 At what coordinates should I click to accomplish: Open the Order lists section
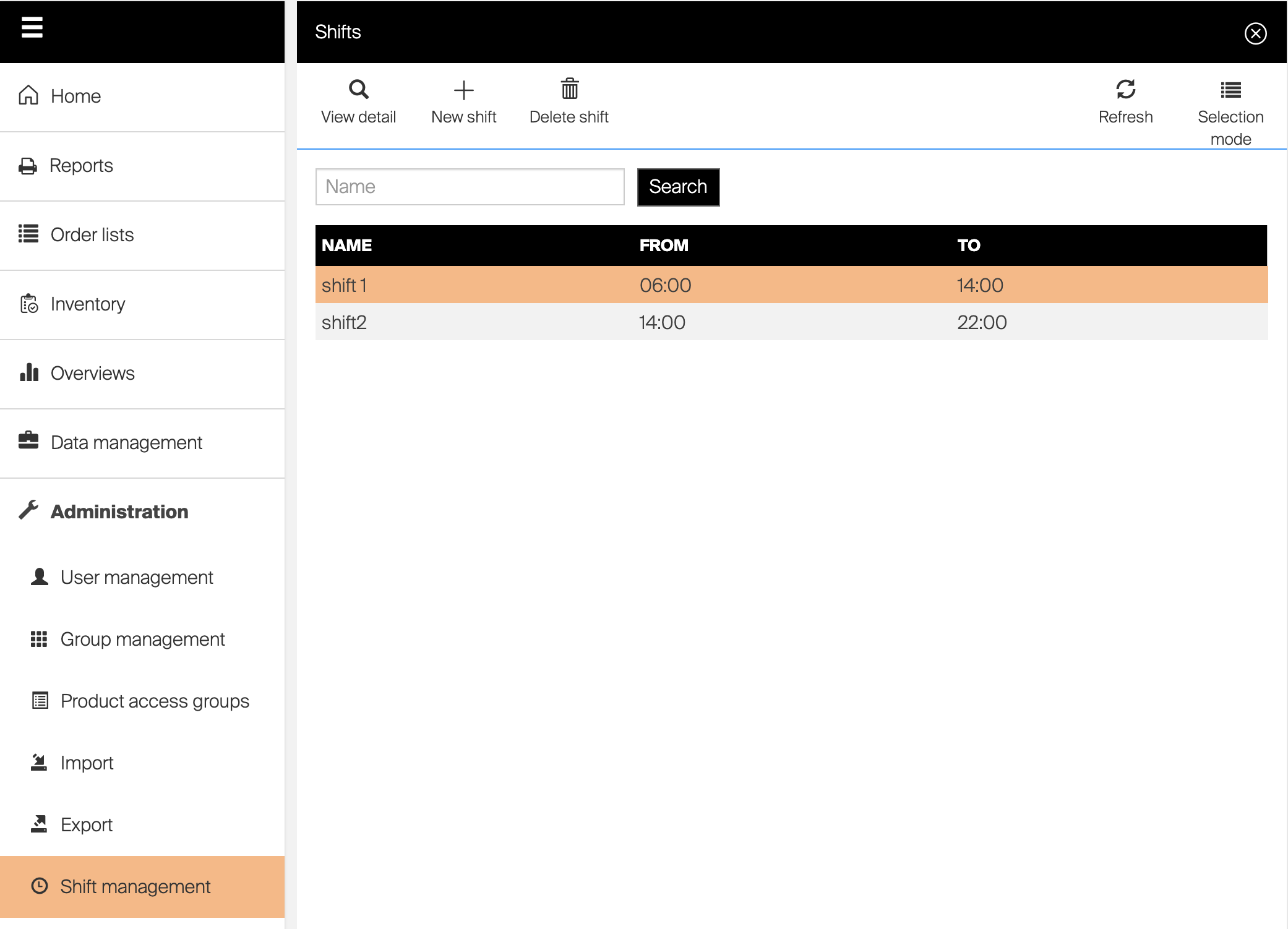92,235
